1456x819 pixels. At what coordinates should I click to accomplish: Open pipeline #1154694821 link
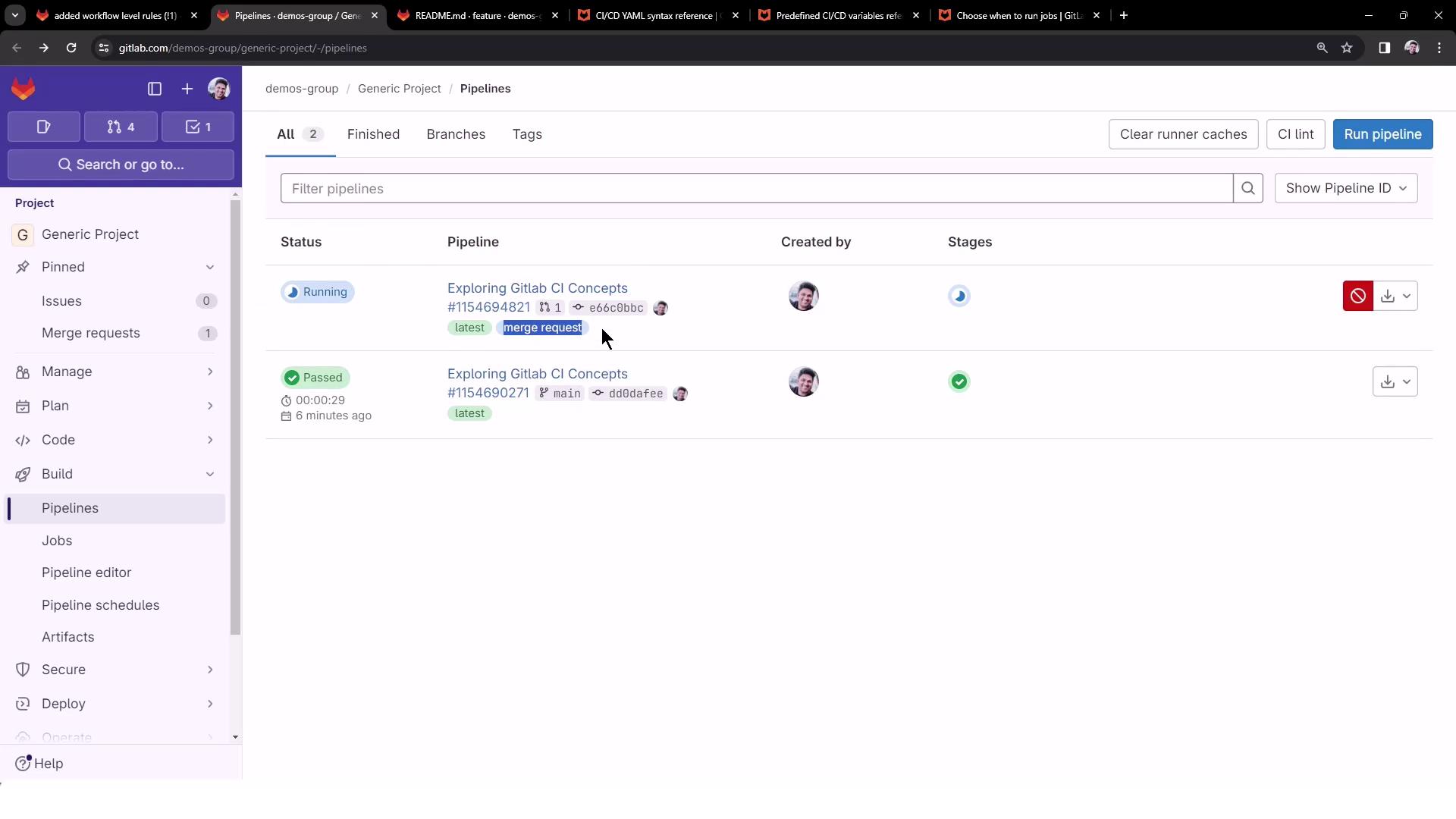click(x=488, y=307)
